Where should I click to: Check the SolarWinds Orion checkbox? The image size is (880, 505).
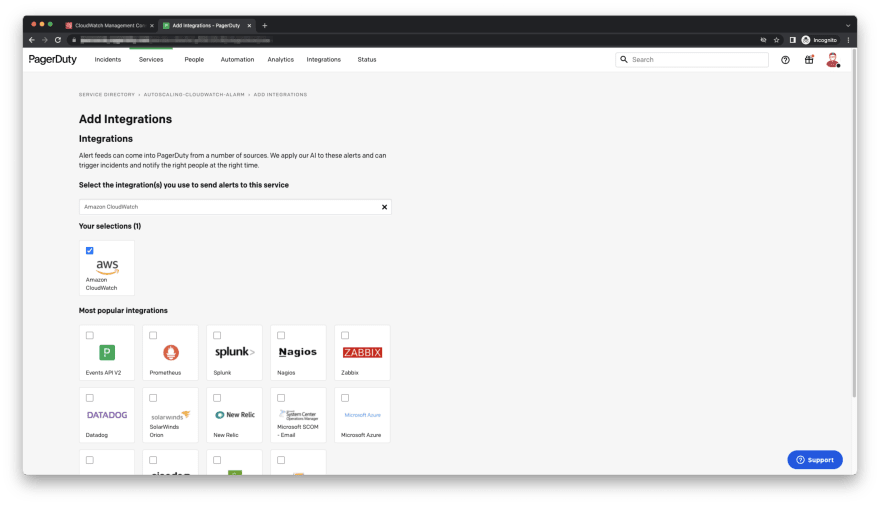153,398
